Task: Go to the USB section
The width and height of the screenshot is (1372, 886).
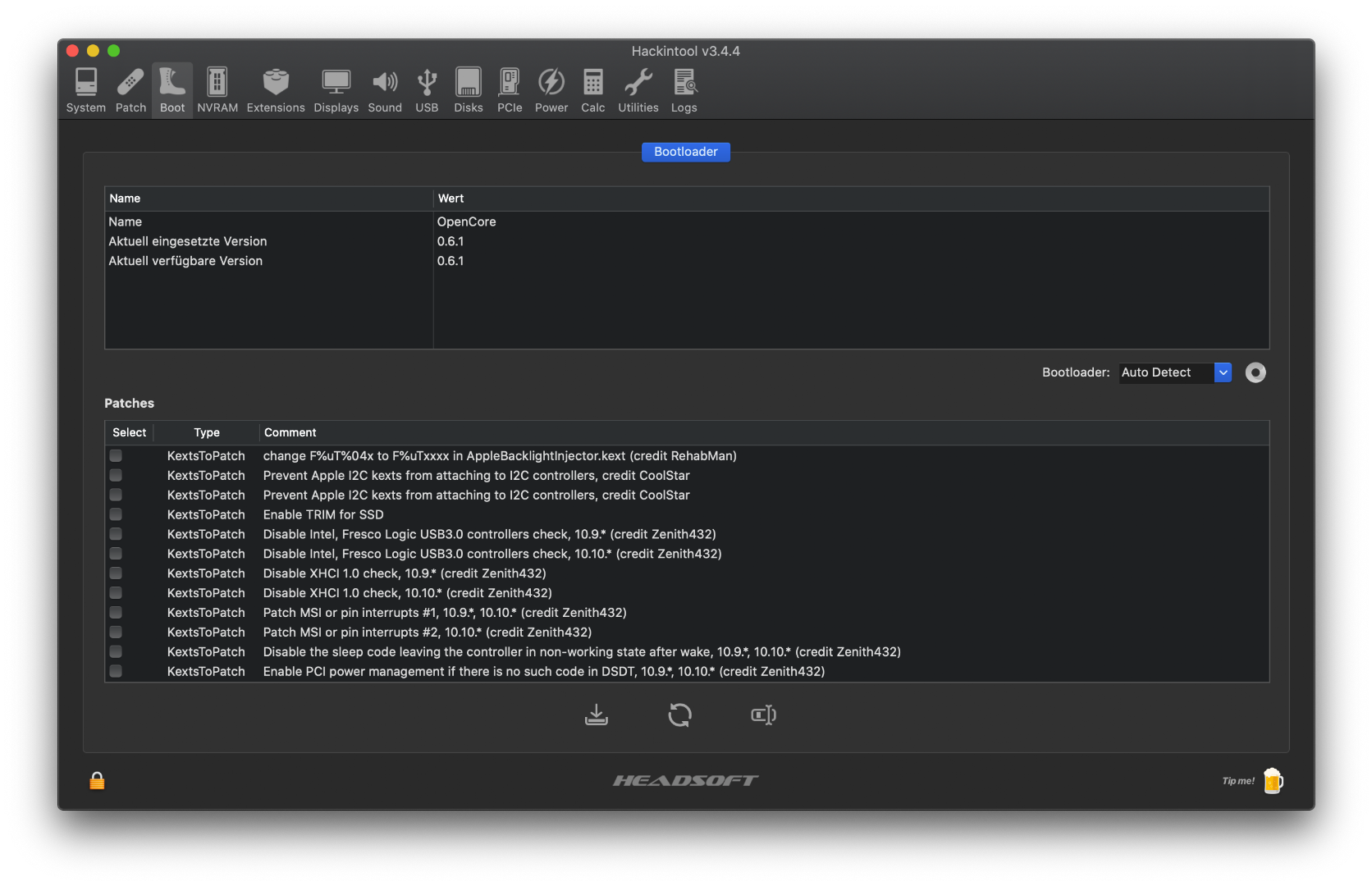Action: [x=427, y=89]
